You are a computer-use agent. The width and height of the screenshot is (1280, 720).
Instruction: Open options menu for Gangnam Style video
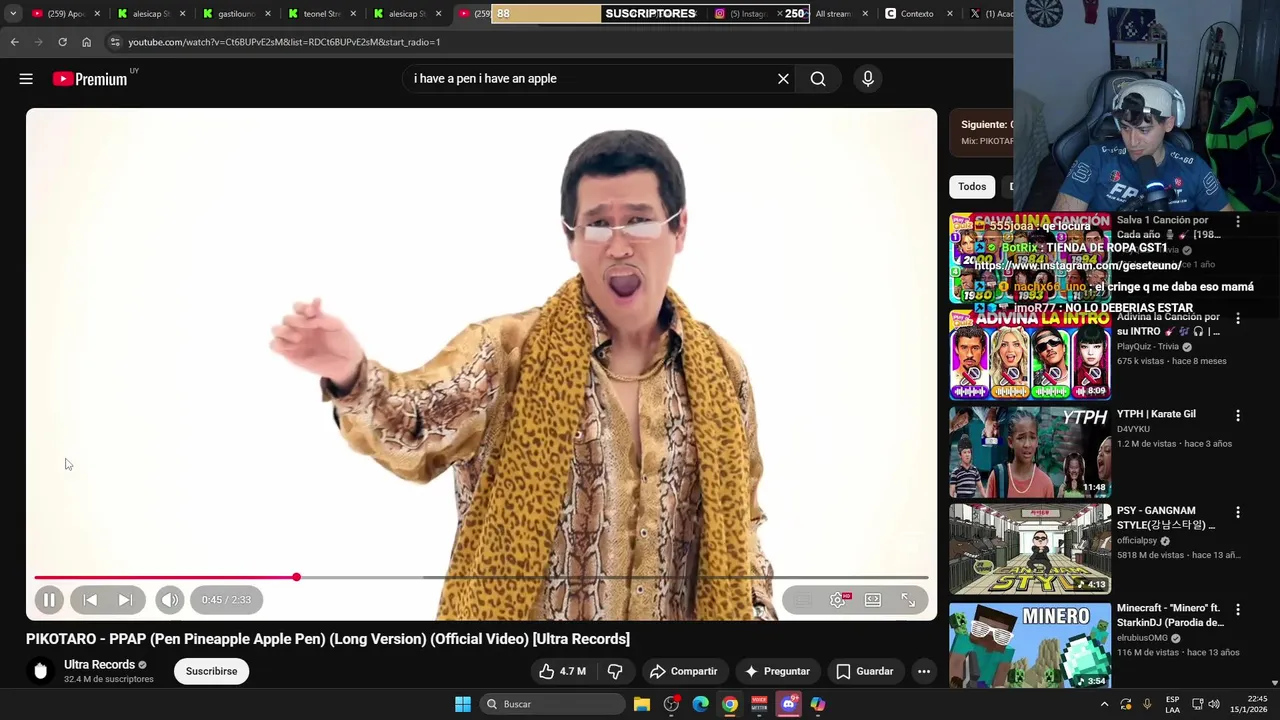coord(1238,512)
